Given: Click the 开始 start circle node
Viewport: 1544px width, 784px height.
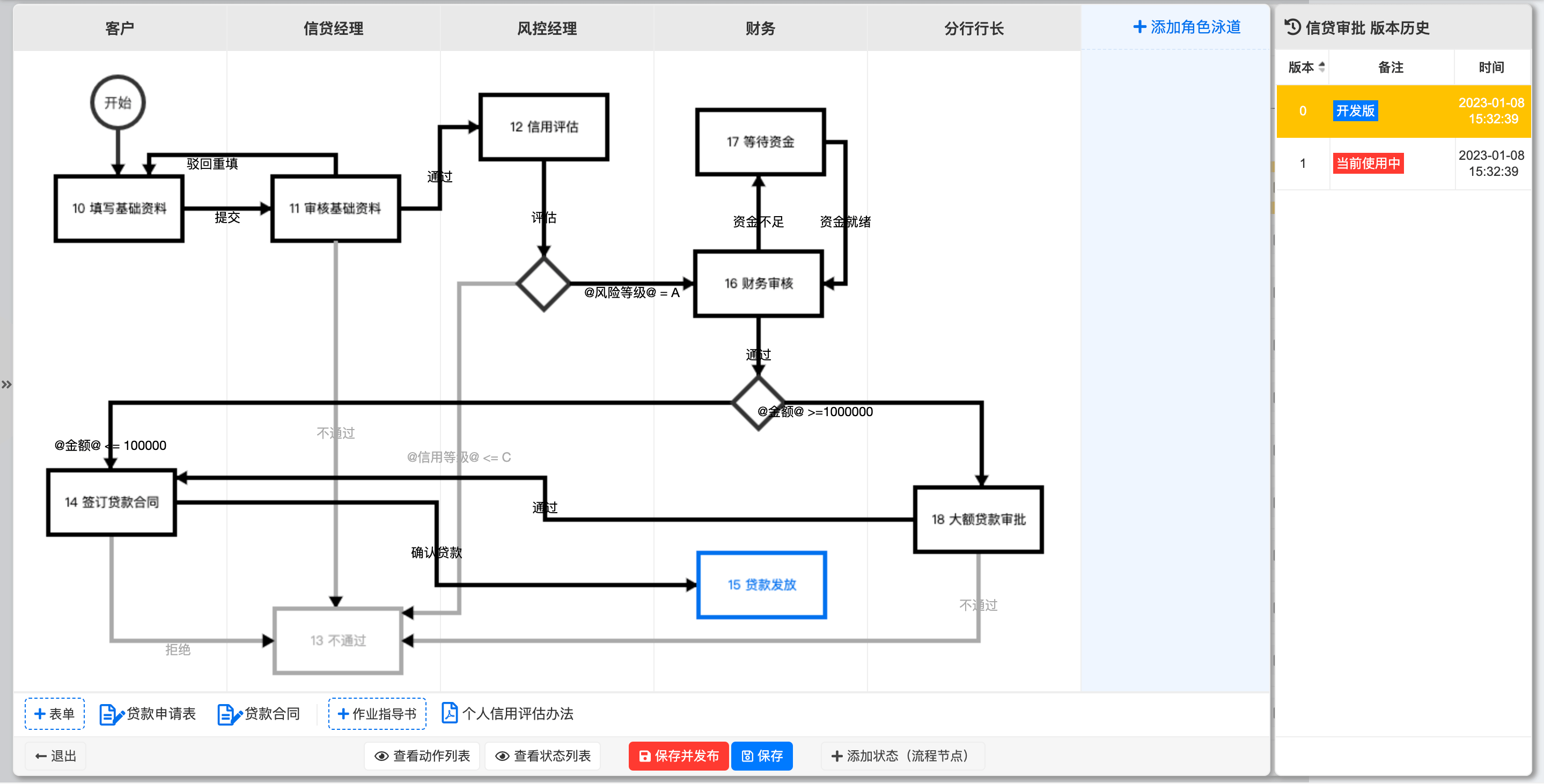Looking at the screenshot, I should [x=117, y=102].
